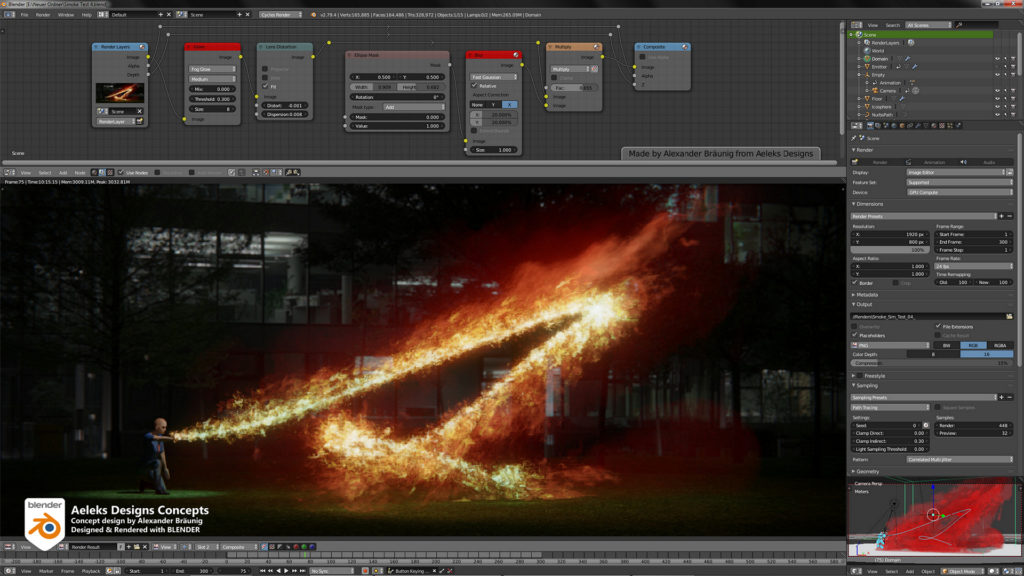The width and height of the screenshot is (1024, 576).
Task: Click the Compression slider
Action: [932, 363]
